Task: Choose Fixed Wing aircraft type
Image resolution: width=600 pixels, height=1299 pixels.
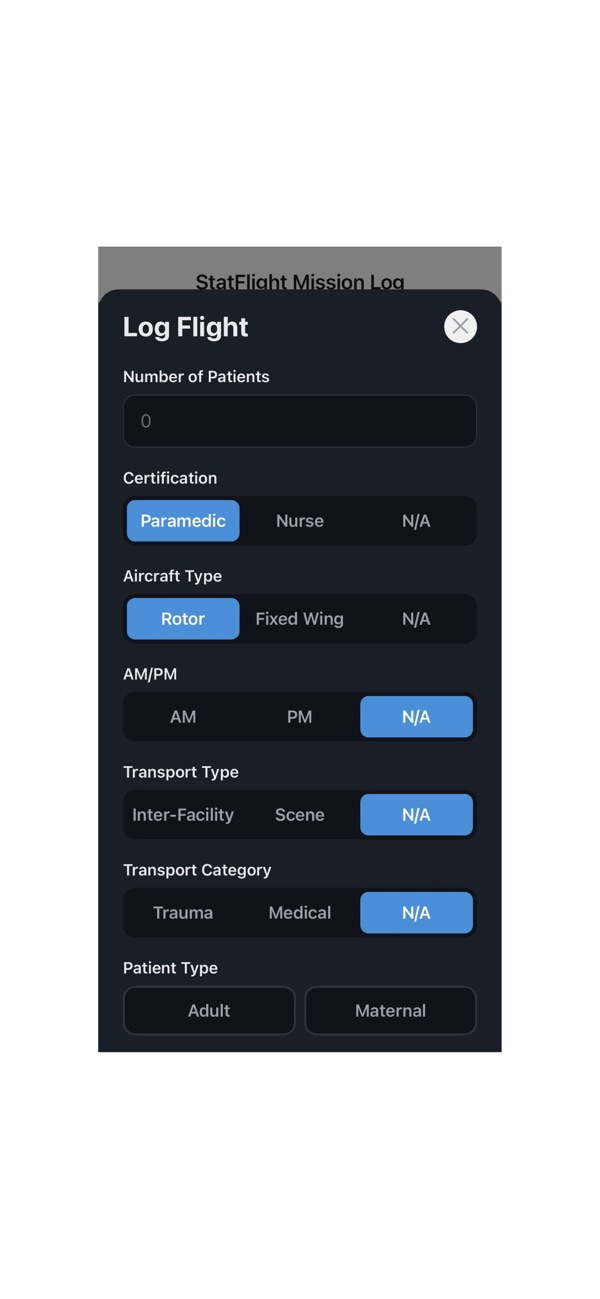Action: click(x=300, y=619)
